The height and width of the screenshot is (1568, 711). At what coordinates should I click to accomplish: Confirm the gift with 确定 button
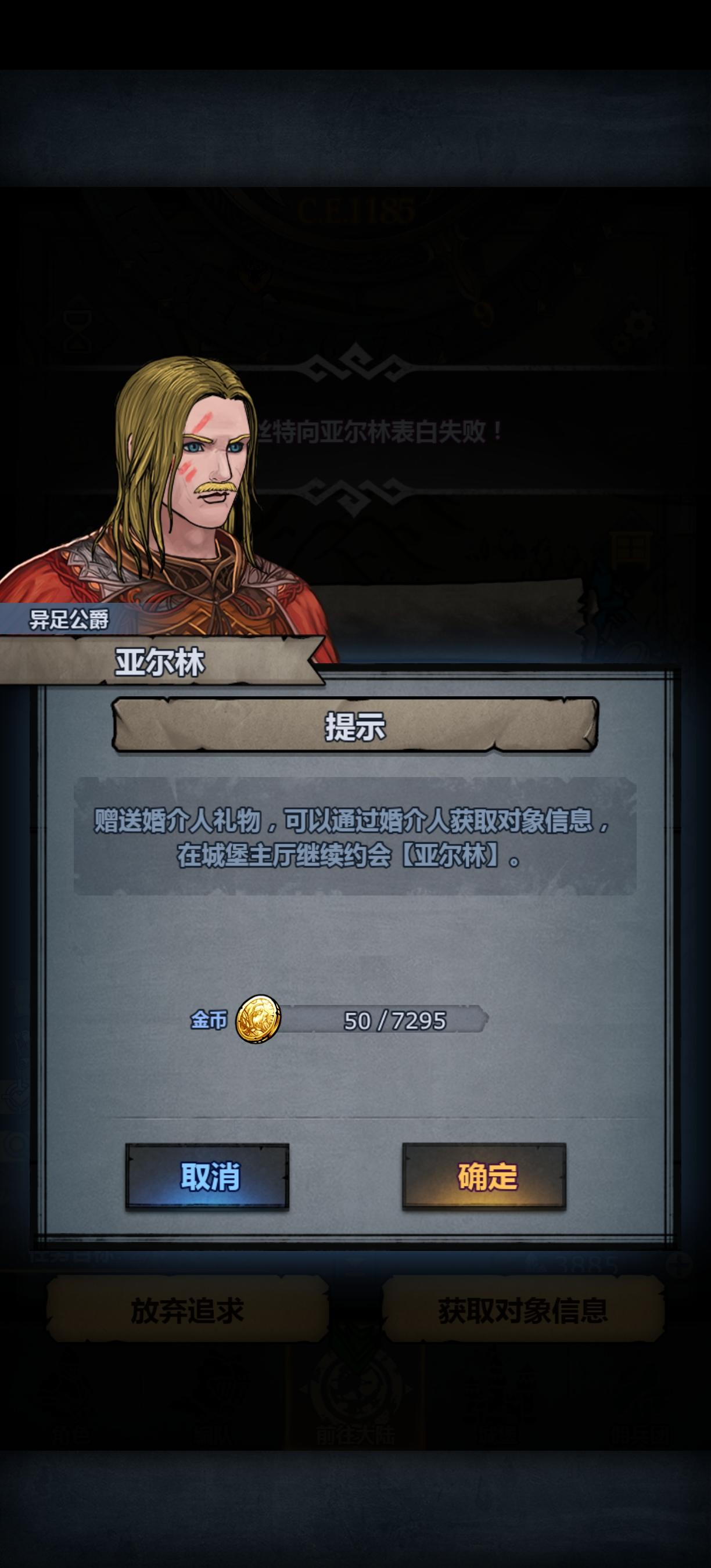(484, 1176)
